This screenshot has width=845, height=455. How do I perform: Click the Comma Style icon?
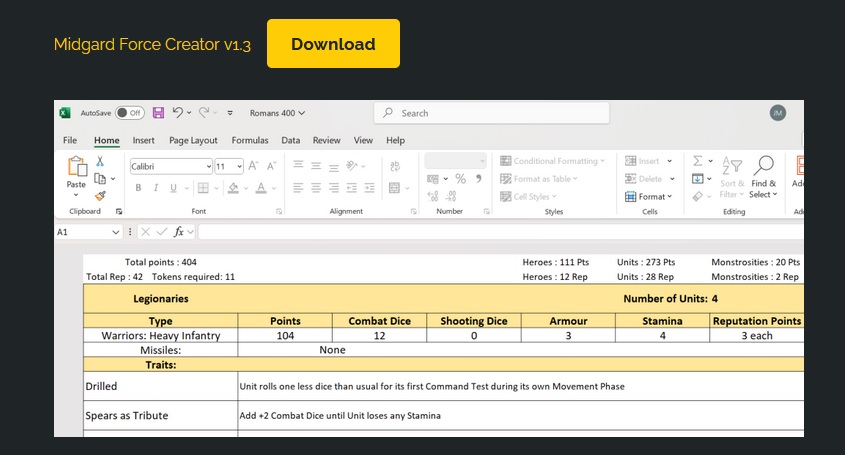click(x=478, y=178)
